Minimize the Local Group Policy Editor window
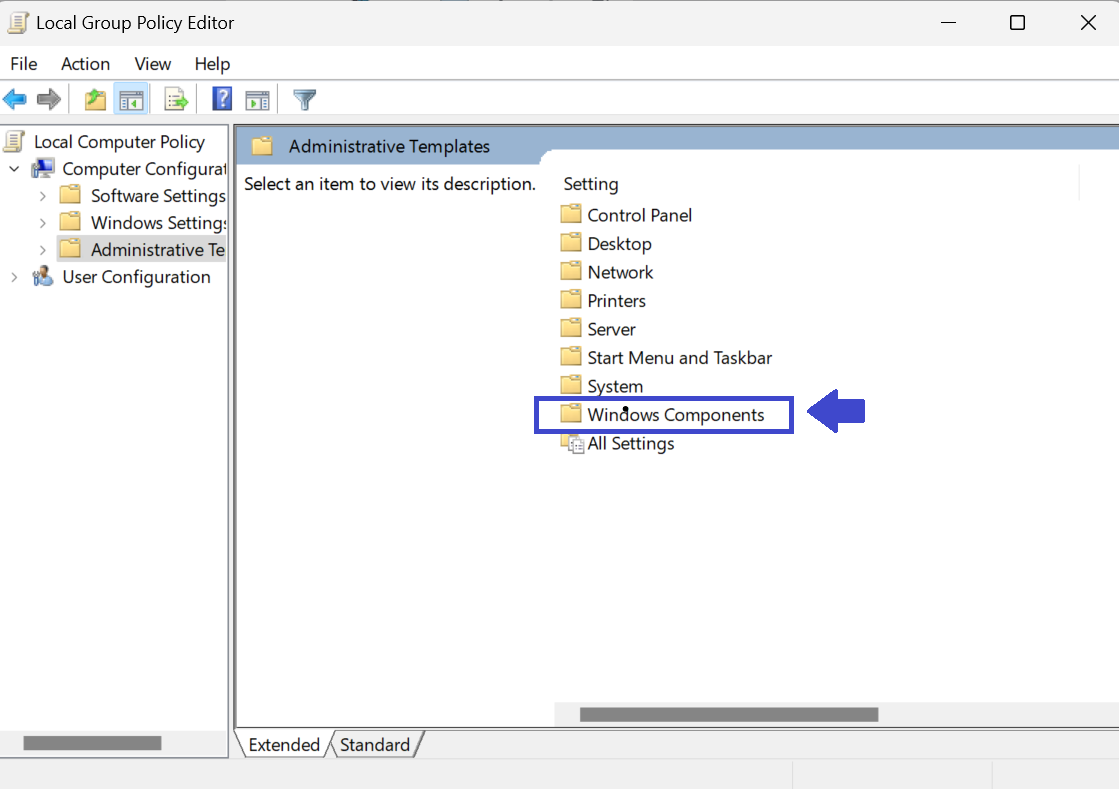Image resolution: width=1119 pixels, height=789 pixels. 948,23
